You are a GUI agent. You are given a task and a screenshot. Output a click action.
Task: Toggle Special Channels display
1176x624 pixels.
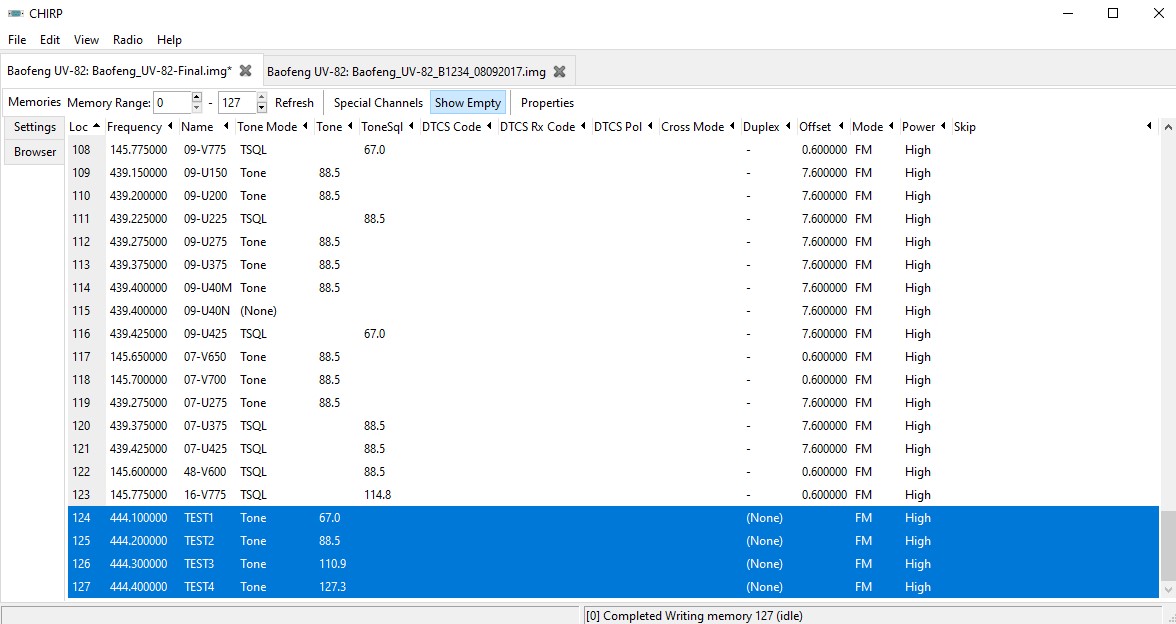(x=378, y=103)
